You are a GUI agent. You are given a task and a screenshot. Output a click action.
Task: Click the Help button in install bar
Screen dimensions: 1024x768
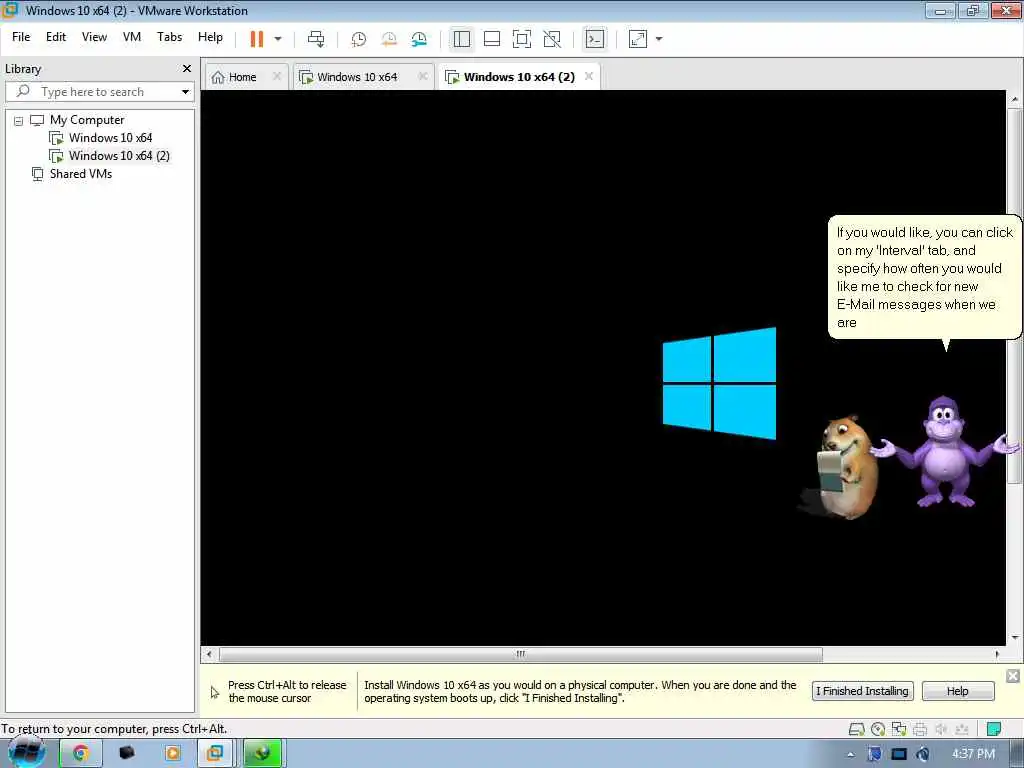click(x=958, y=691)
